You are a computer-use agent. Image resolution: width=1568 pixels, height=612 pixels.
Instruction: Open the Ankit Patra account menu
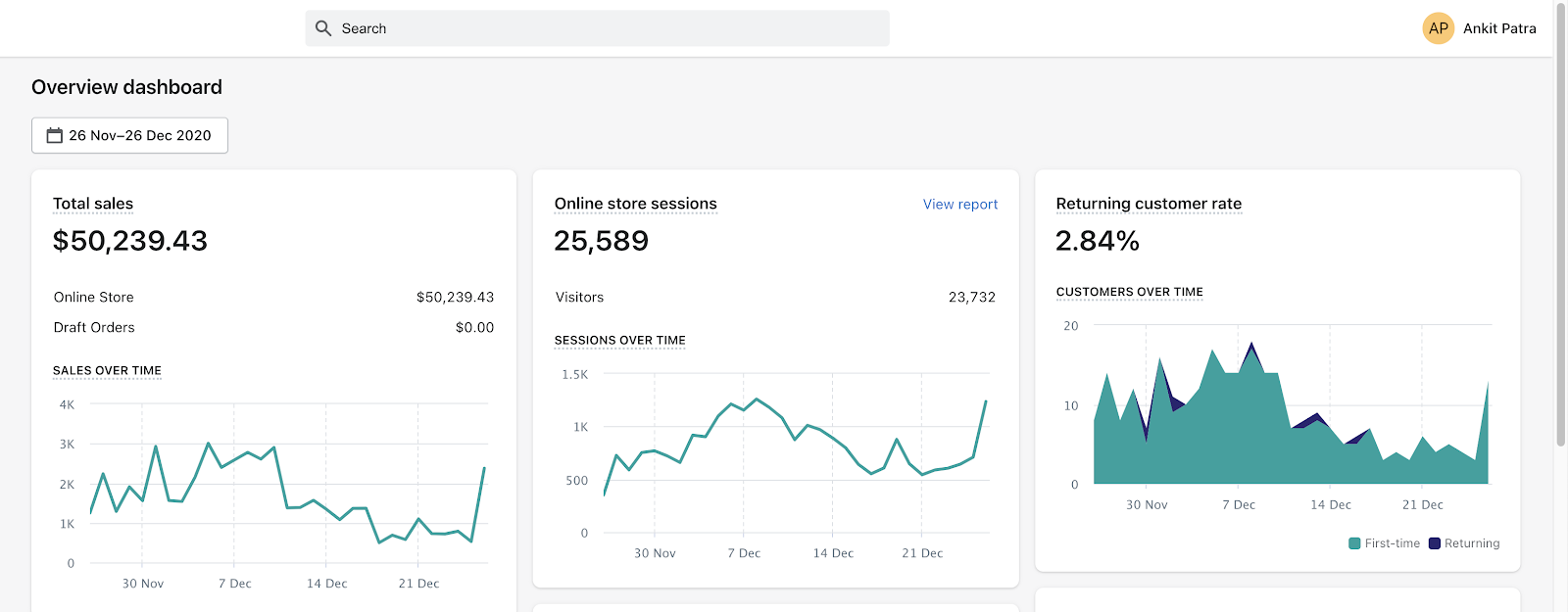tap(1498, 28)
